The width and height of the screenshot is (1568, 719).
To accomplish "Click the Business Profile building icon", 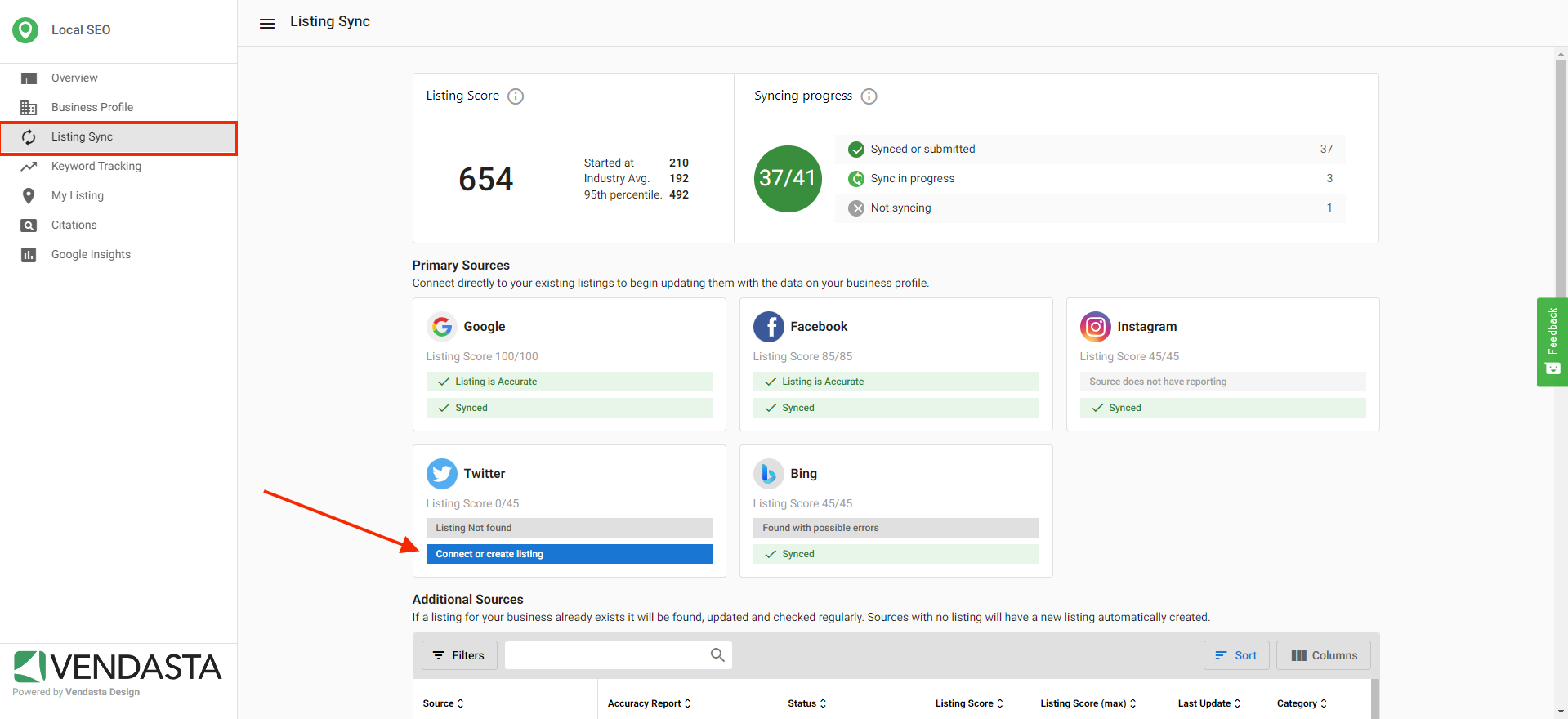I will point(29,108).
